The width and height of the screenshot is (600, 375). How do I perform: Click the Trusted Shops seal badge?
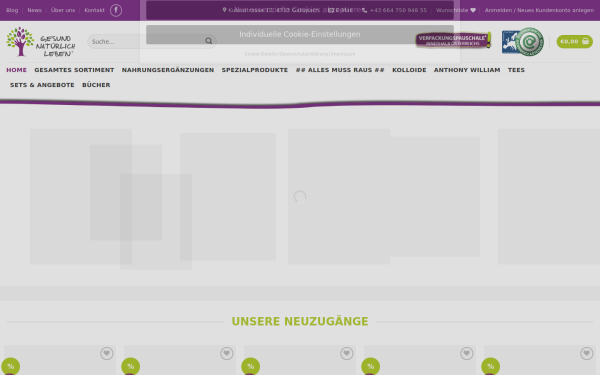(523, 42)
